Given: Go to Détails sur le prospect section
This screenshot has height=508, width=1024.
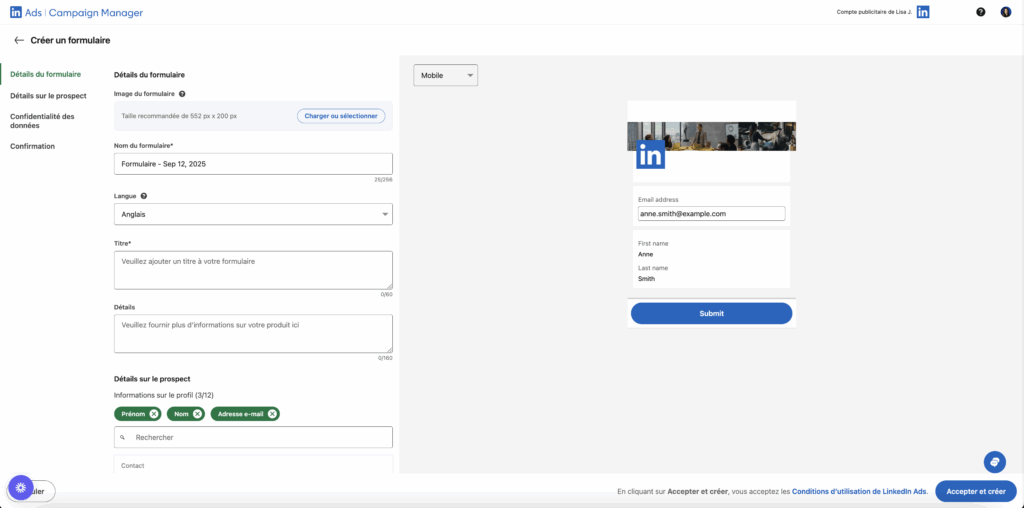Looking at the screenshot, I should point(48,96).
